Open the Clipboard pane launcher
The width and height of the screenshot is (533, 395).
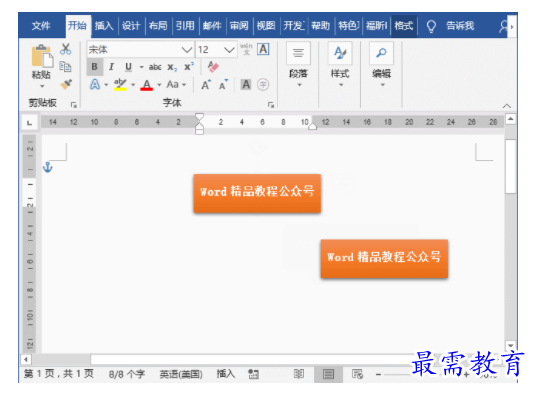pyautogui.click(x=74, y=105)
